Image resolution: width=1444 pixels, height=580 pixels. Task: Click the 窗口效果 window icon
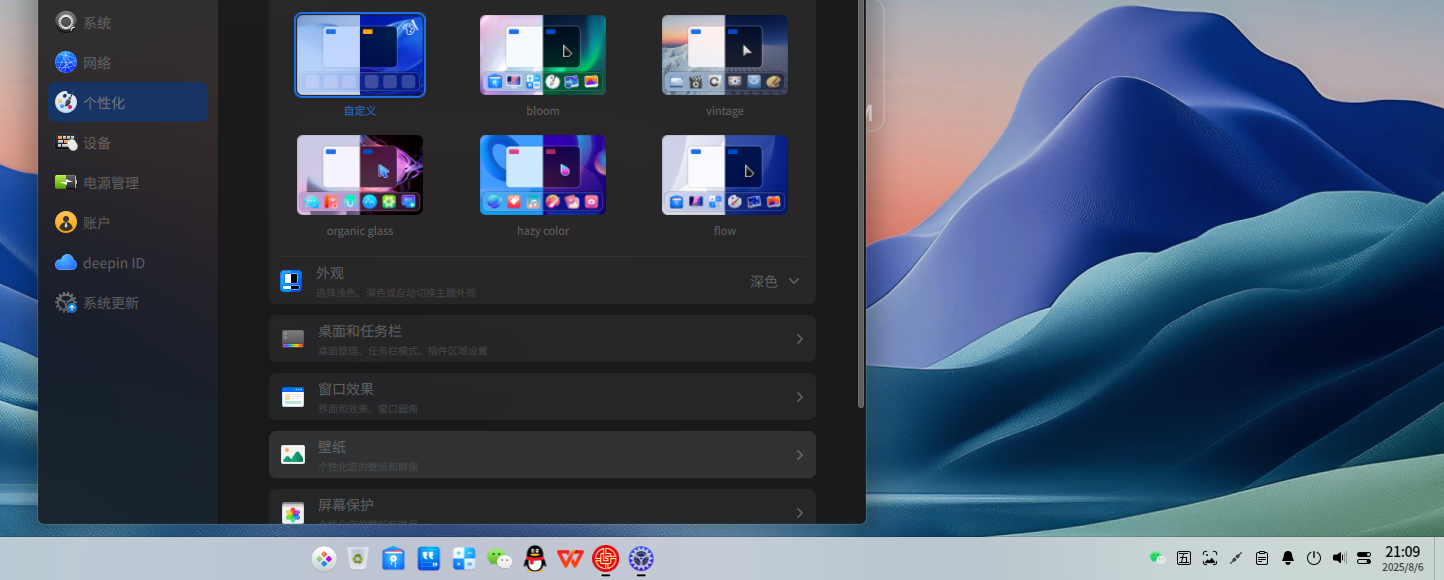point(293,397)
